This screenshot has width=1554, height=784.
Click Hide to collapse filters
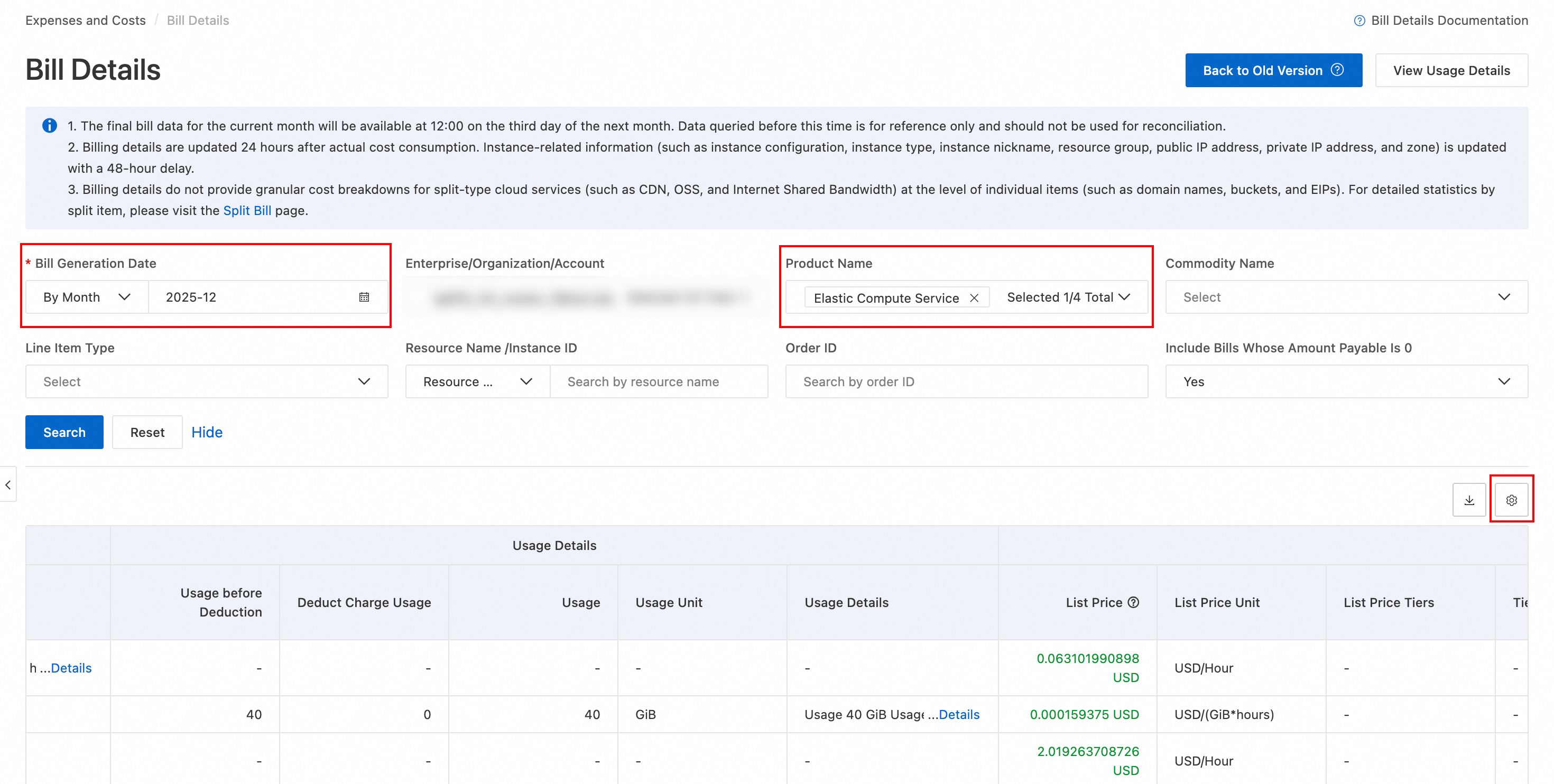coord(207,432)
